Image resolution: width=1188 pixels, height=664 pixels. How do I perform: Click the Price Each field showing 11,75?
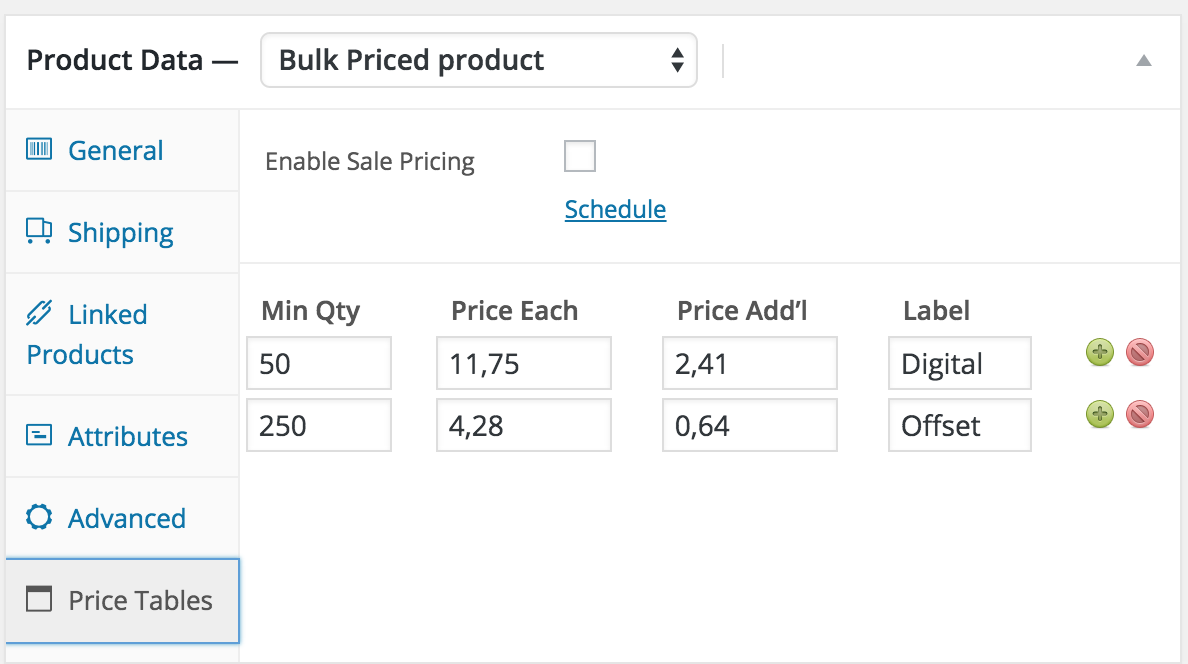(x=523, y=363)
